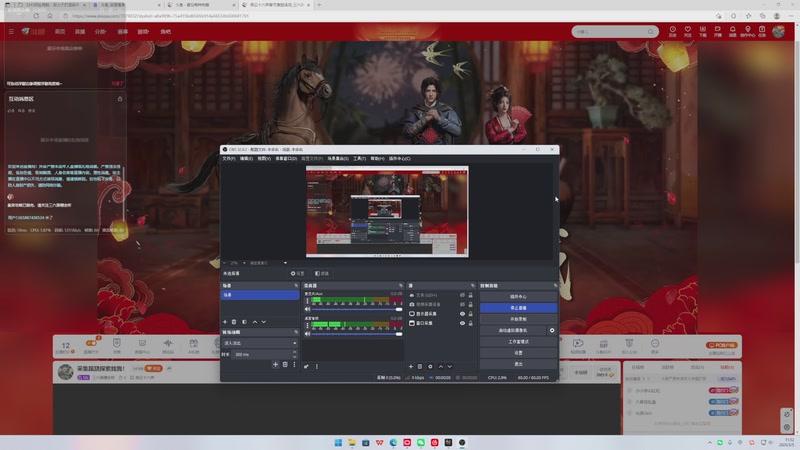The height and width of the screenshot is (450, 800).
Task: Lock the window capture source
Action: pos(470,323)
